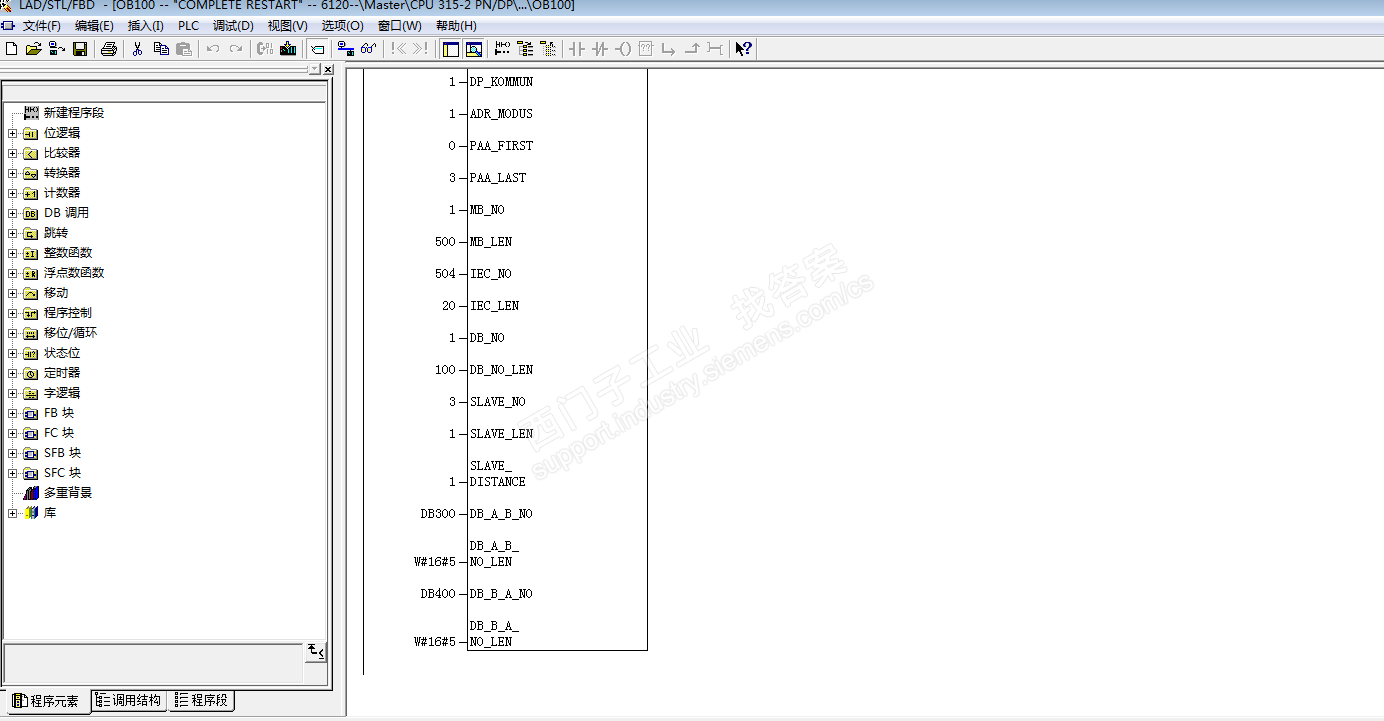Open the 选项(O) menu
Viewport: 1384px width, 721px height.
click(x=343, y=25)
